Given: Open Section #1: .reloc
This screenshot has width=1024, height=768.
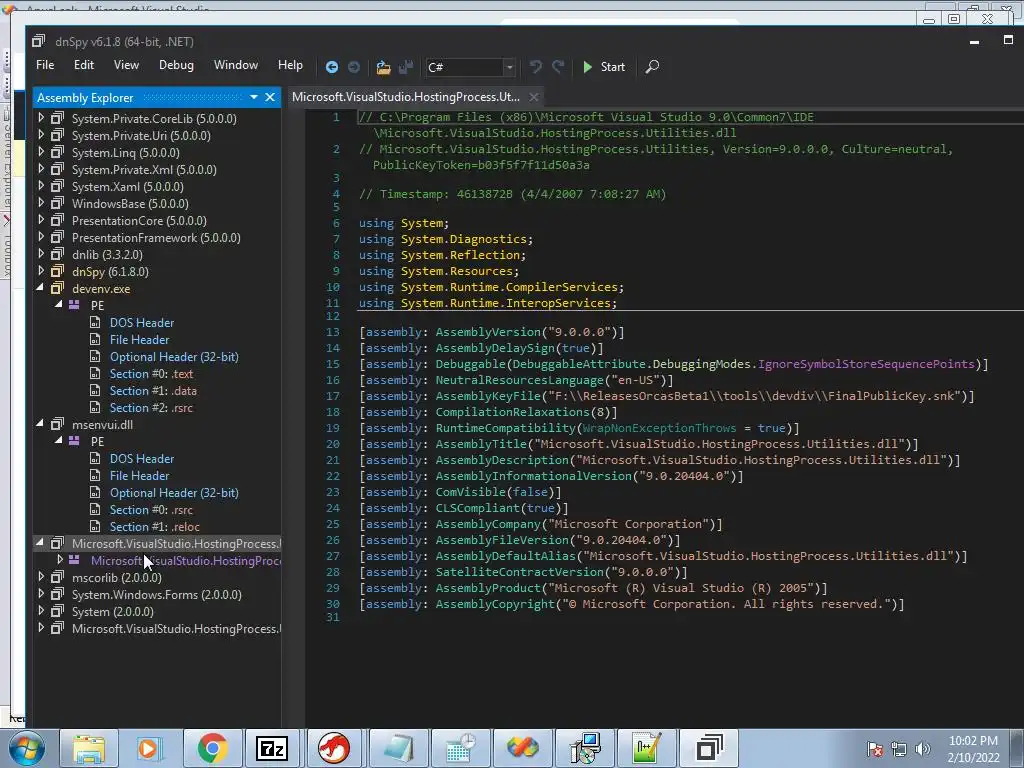Looking at the screenshot, I should pos(155,526).
